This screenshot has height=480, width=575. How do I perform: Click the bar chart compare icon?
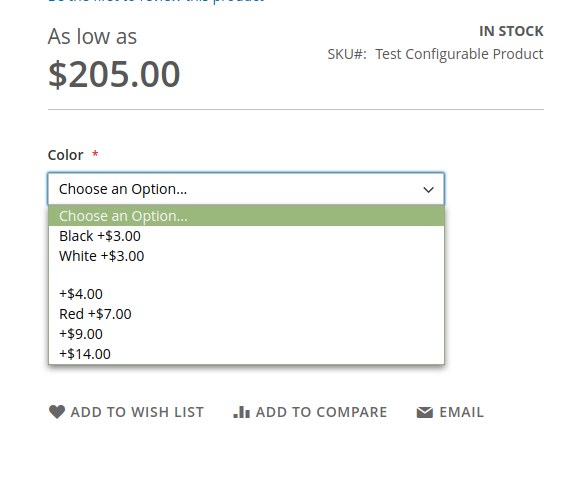tap(242, 412)
